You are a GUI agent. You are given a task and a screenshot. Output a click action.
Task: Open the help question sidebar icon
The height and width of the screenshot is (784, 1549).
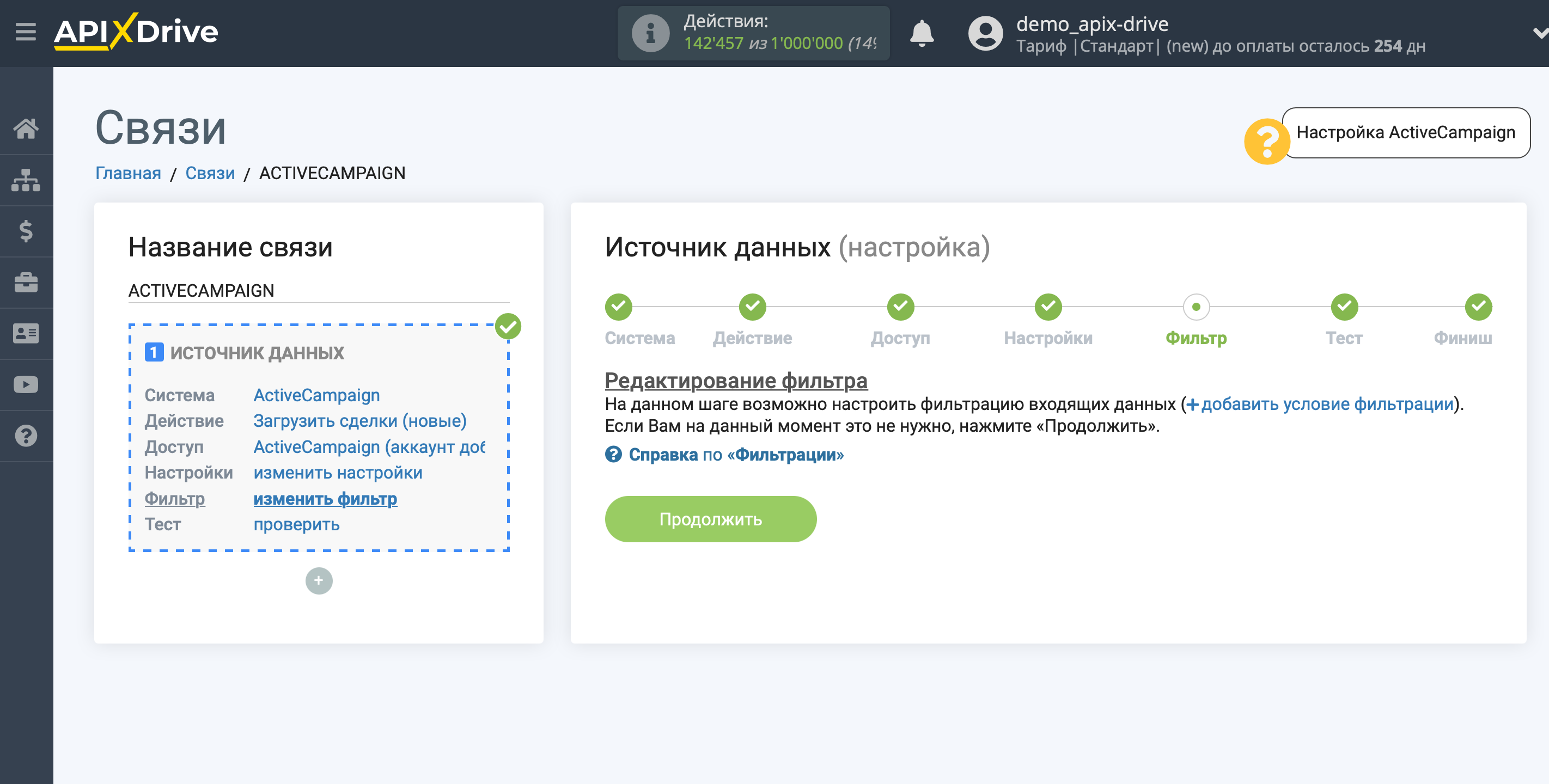26,436
